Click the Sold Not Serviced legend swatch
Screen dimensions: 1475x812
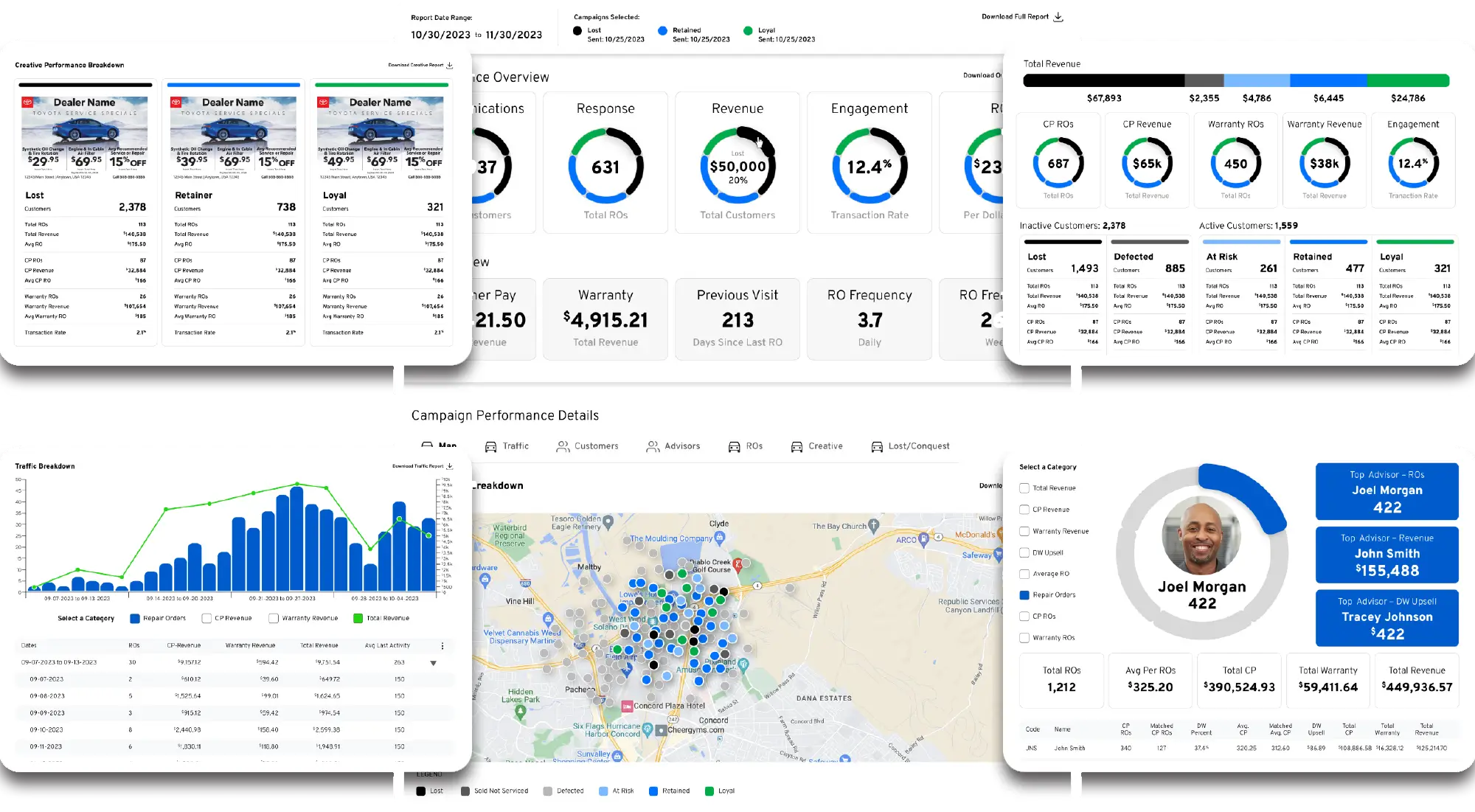click(x=465, y=791)
